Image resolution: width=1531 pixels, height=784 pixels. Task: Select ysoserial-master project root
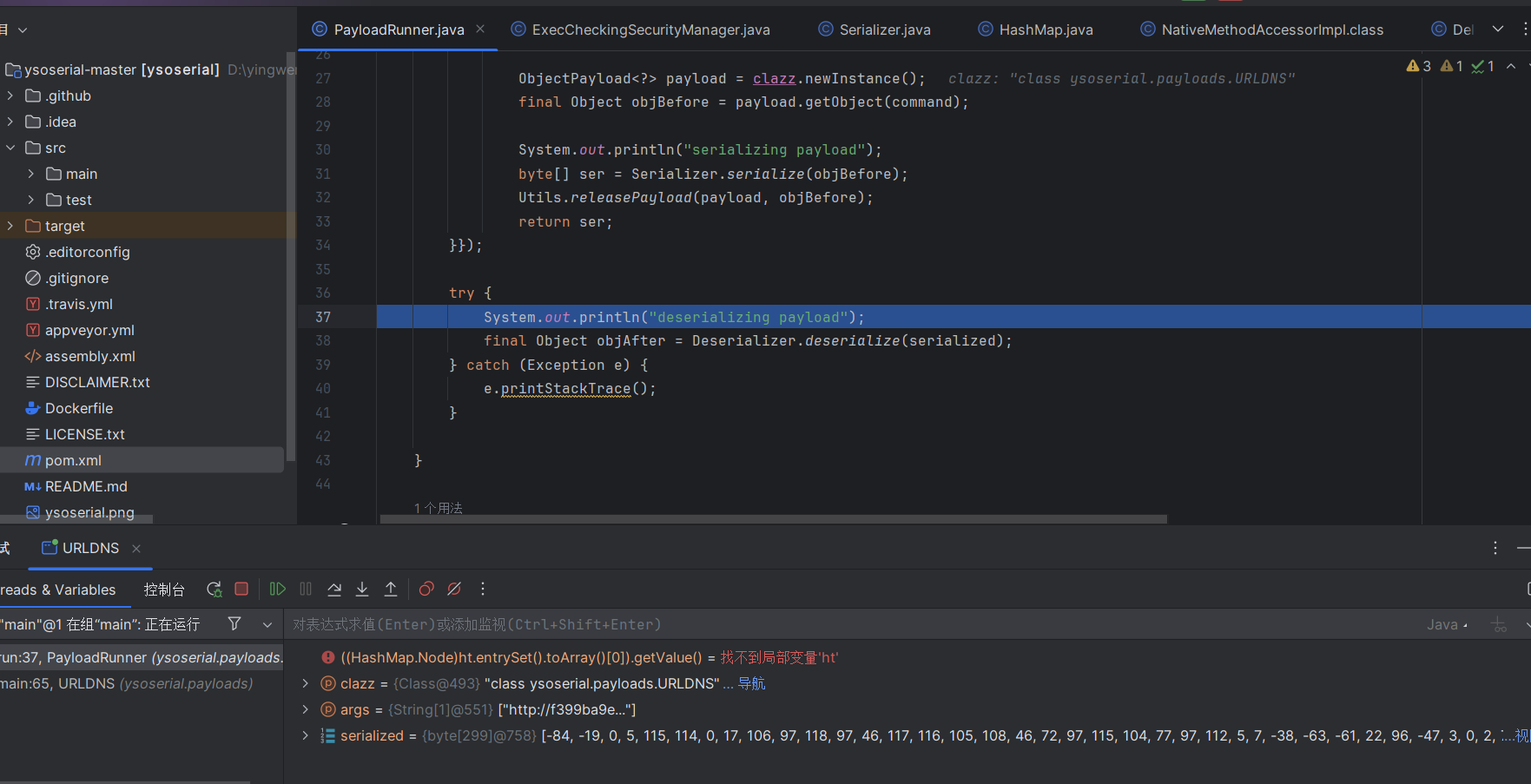click(x=122, y=69)
